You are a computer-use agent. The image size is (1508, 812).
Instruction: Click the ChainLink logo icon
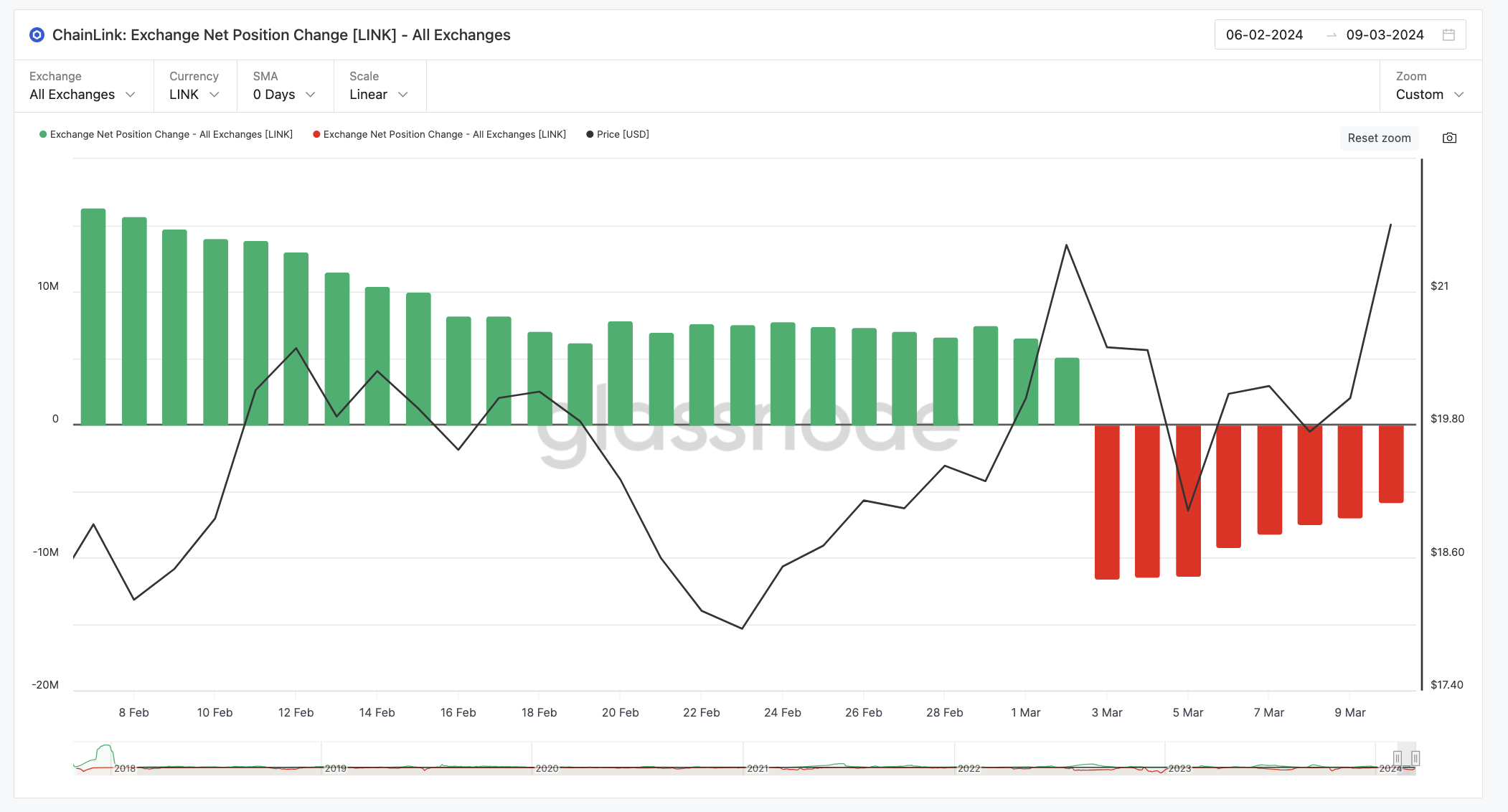coord(37,34)
